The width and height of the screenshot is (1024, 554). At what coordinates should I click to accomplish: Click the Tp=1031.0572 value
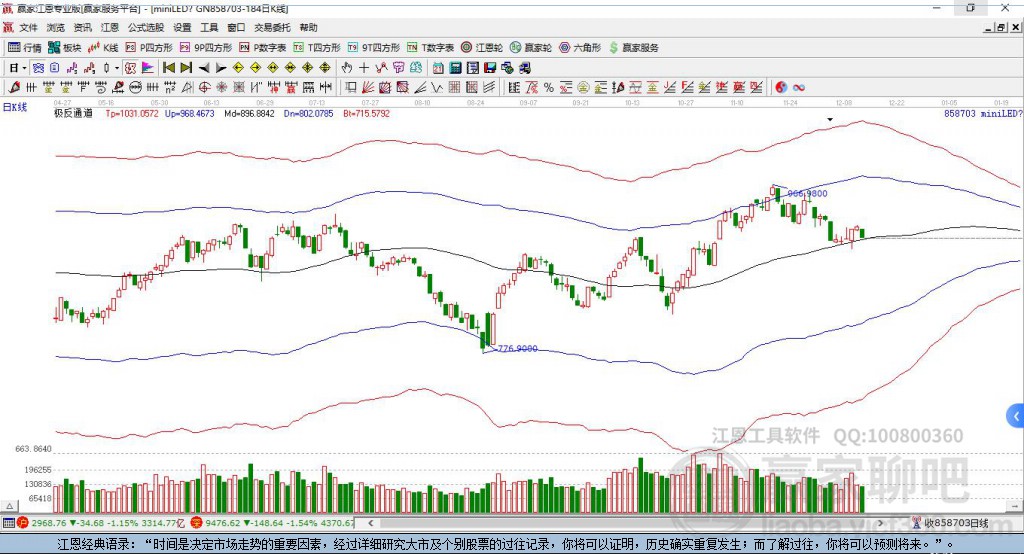point(132,113)
